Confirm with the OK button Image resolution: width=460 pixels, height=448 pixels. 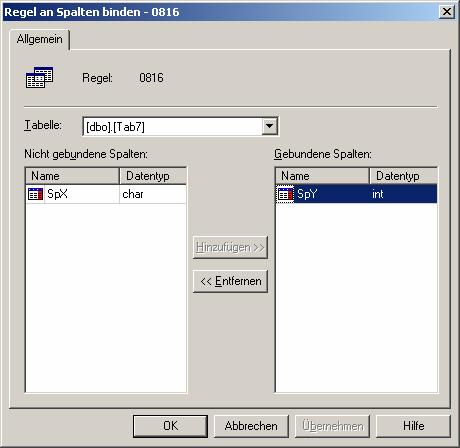(170, 426)
